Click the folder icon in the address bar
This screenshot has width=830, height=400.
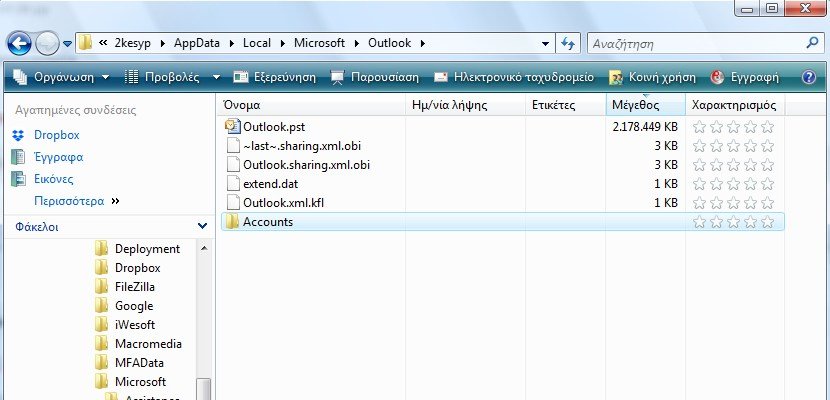pos(85,43)
